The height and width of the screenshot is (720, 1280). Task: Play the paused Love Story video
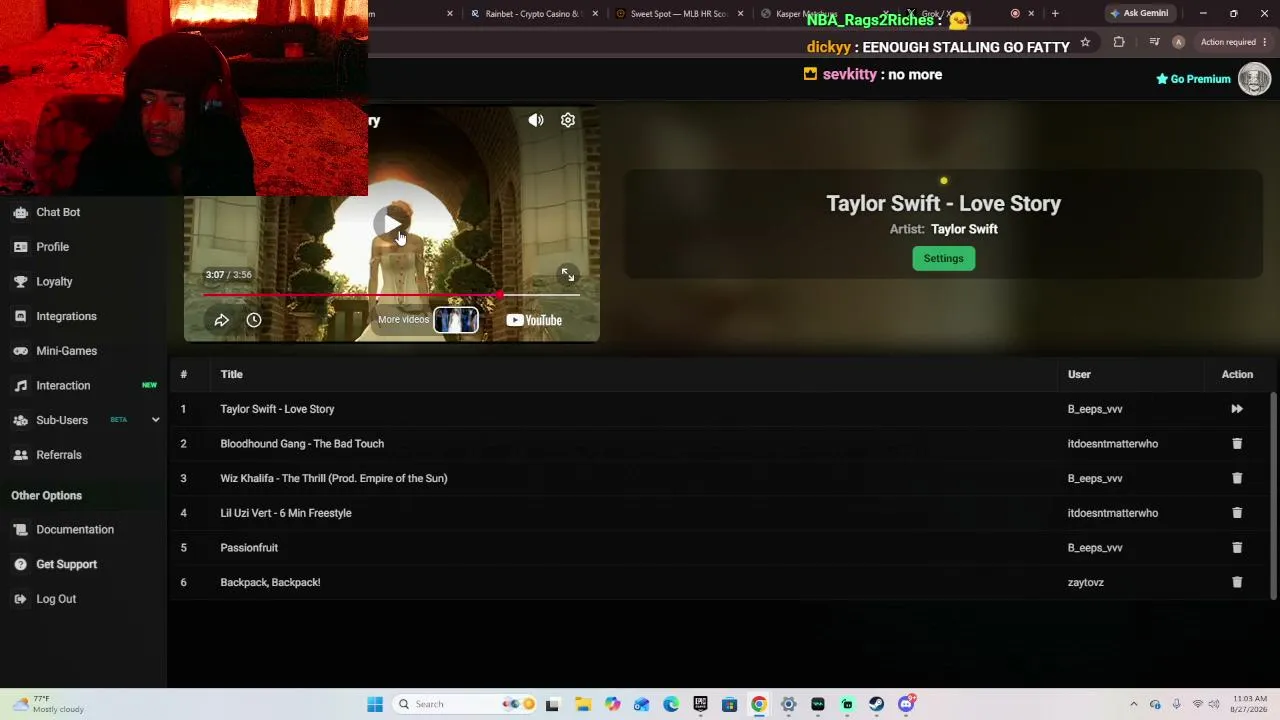click(391, 223)
